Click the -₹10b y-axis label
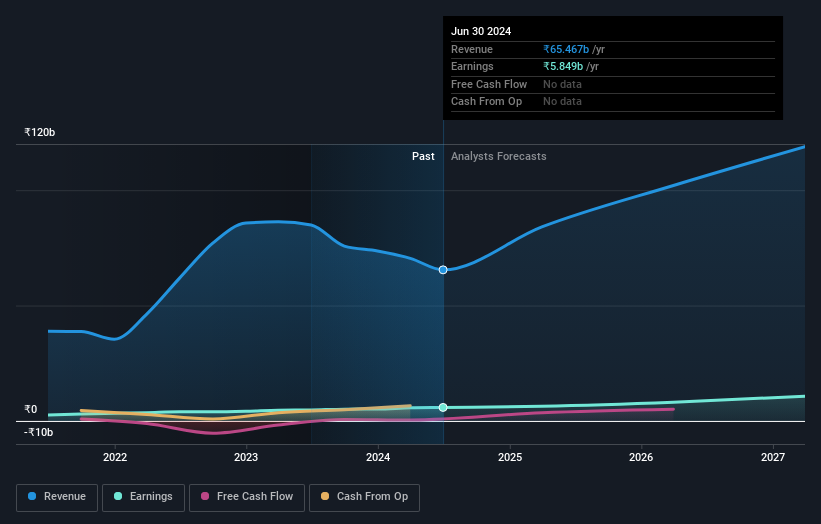 click(38, 432)
